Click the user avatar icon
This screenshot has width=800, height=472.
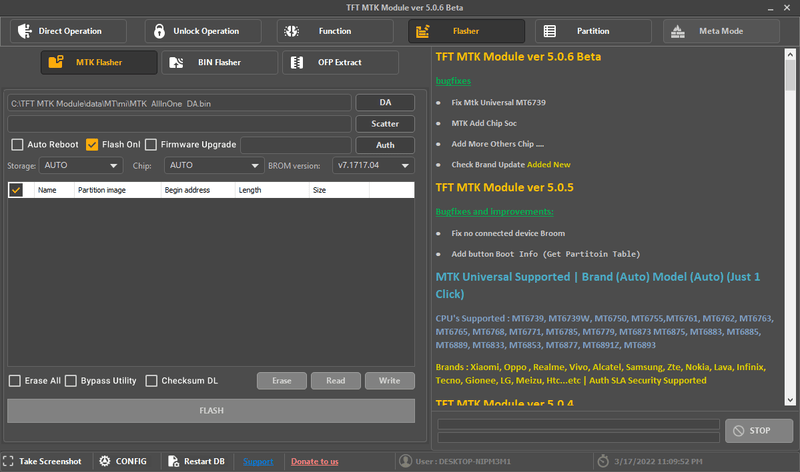pyautogui.click(x=406, y=461)
